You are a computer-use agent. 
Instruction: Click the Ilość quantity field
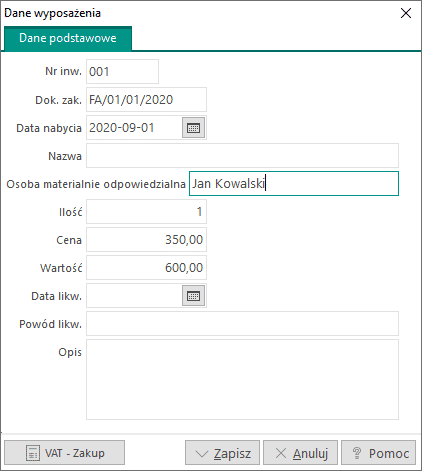[146, 212]
